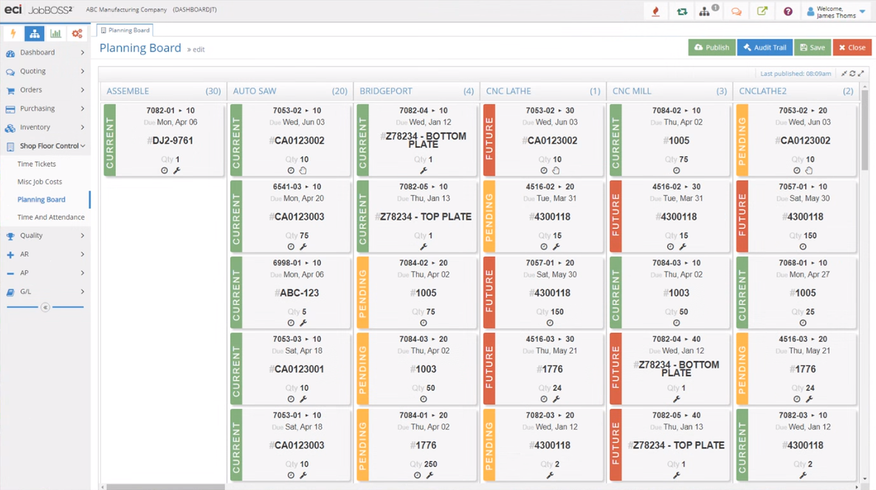
Task: Select the bar chart icon in sidebar toolbar
Action: pyautogui.click(x=56, y=33)
